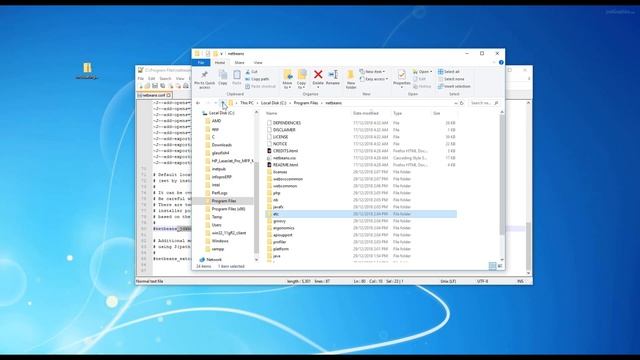Screen dimensions: 640x360
Task: Switch to Large icons view in status bar
Action: [500, 266]
